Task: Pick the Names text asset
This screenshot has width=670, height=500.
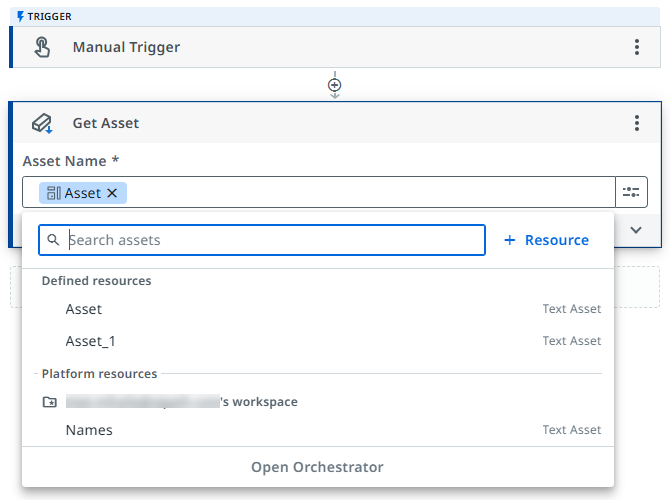Action: tap(89, 430)
